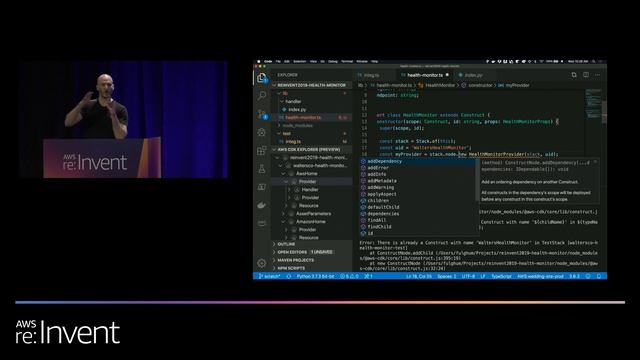Click the split editor icon
Viewport: 640px width, 360px height.
[x=586, y=75]
